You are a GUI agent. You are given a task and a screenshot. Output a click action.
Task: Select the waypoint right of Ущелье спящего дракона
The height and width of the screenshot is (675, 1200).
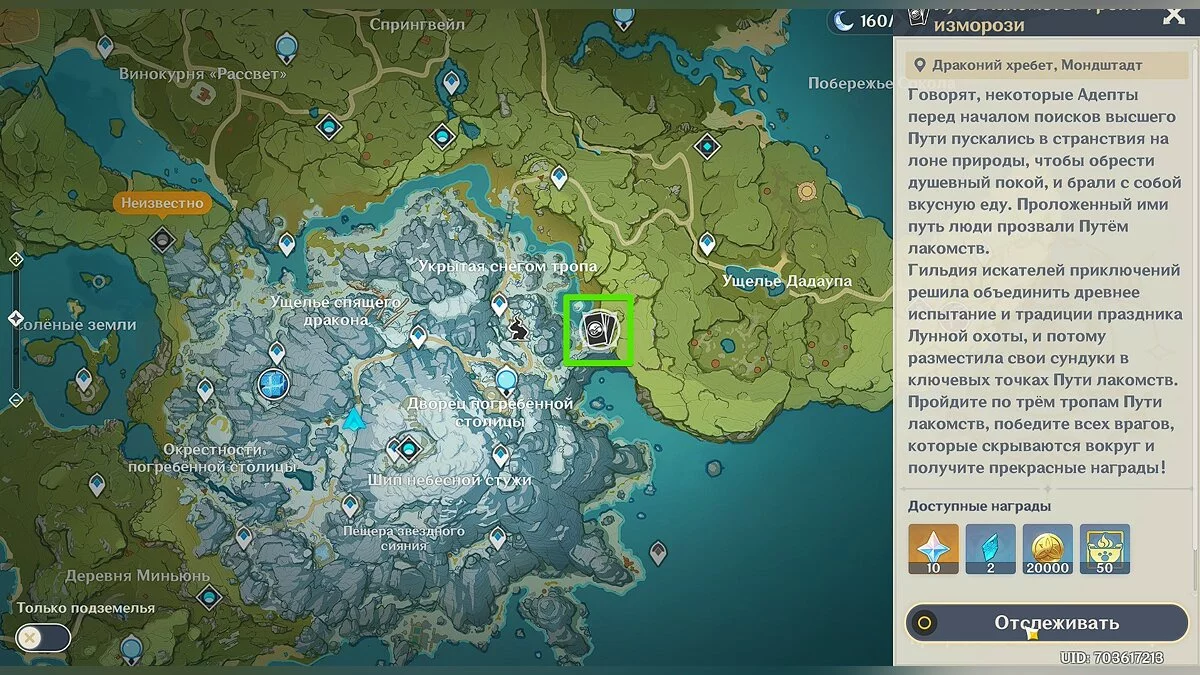(x=418, y=336)
